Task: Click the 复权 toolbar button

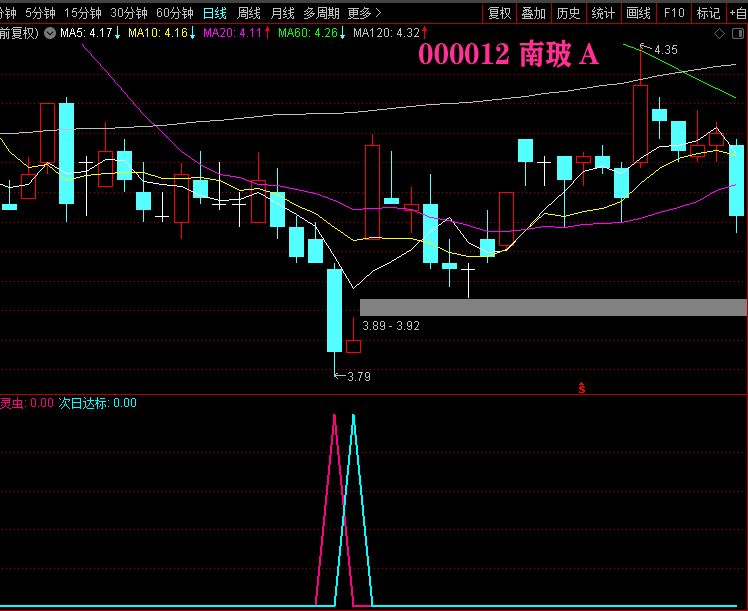Action: coord(499,13)
